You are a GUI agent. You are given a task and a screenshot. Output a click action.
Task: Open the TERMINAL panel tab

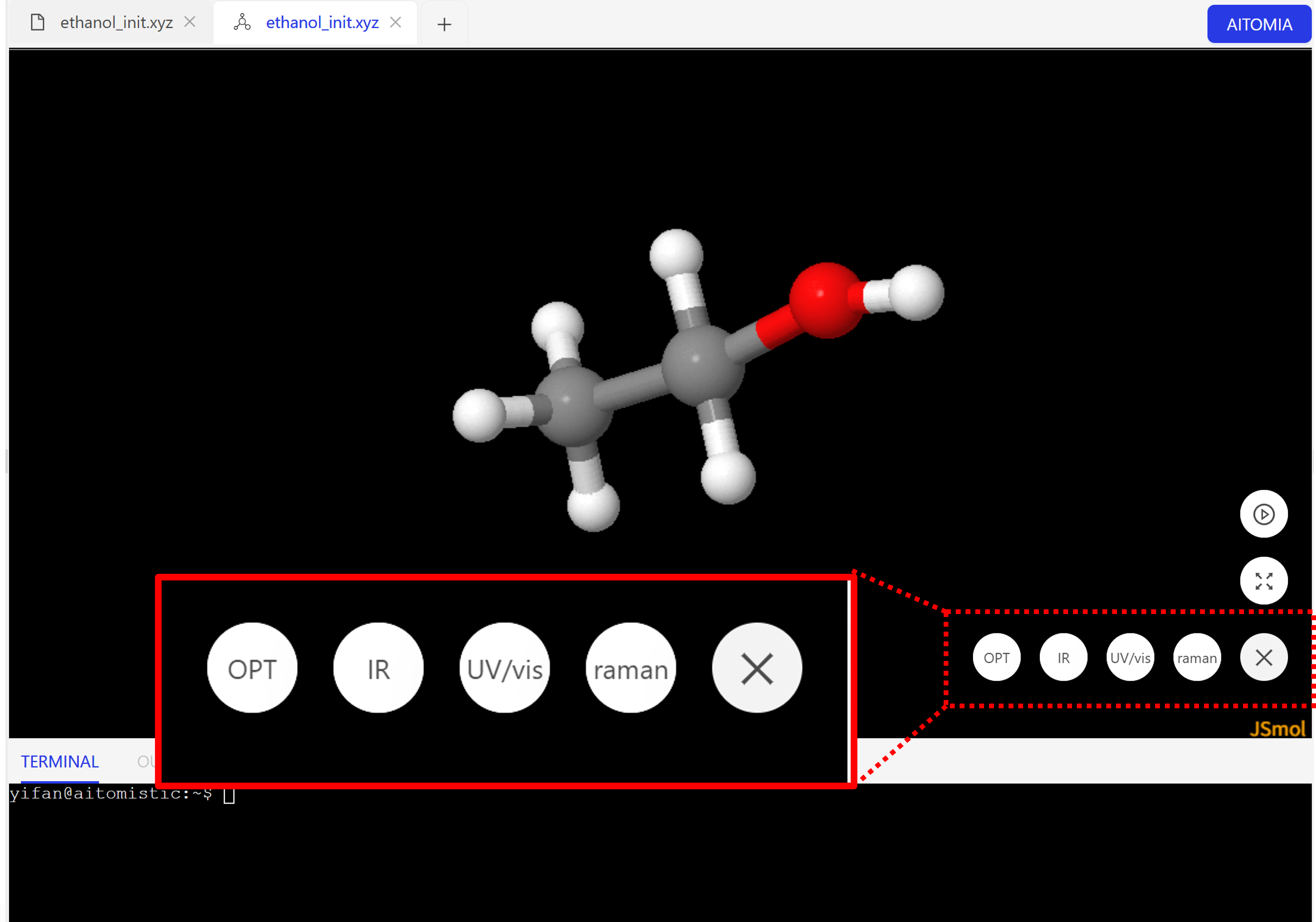coord(60,761)
